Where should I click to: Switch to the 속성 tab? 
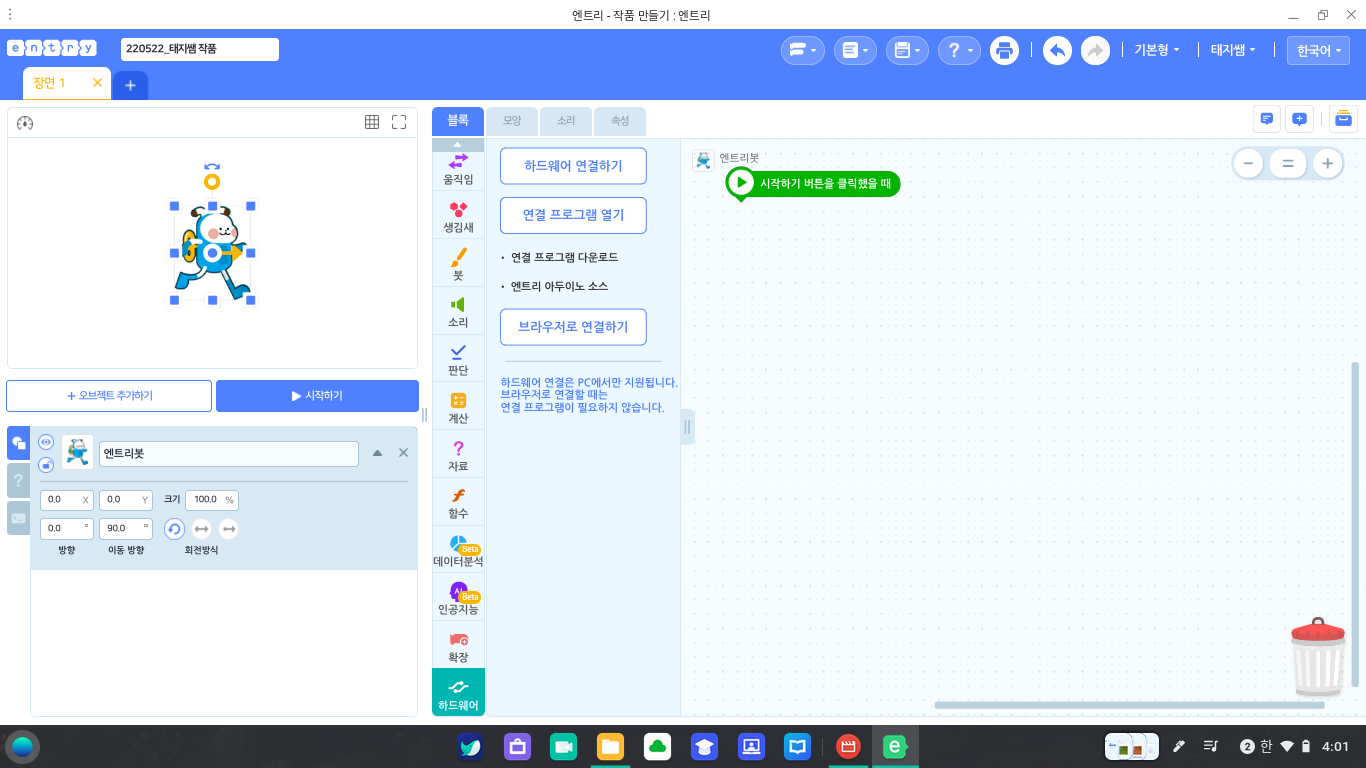(x=620, y=121)
